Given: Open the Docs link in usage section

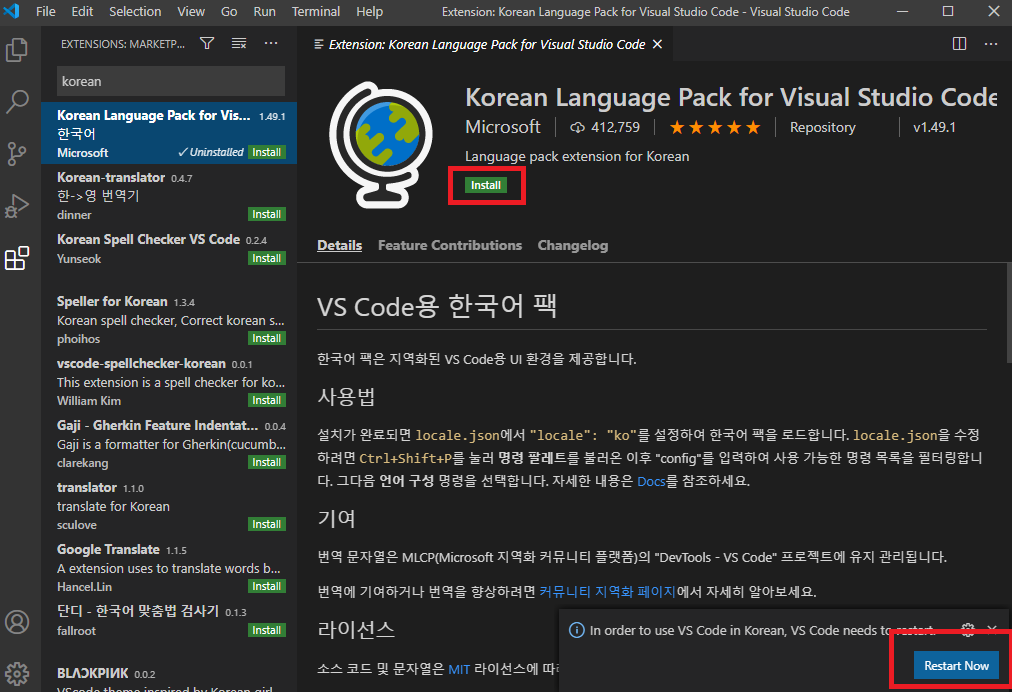Looking at the screenshot, I should (x=651, y=482).
